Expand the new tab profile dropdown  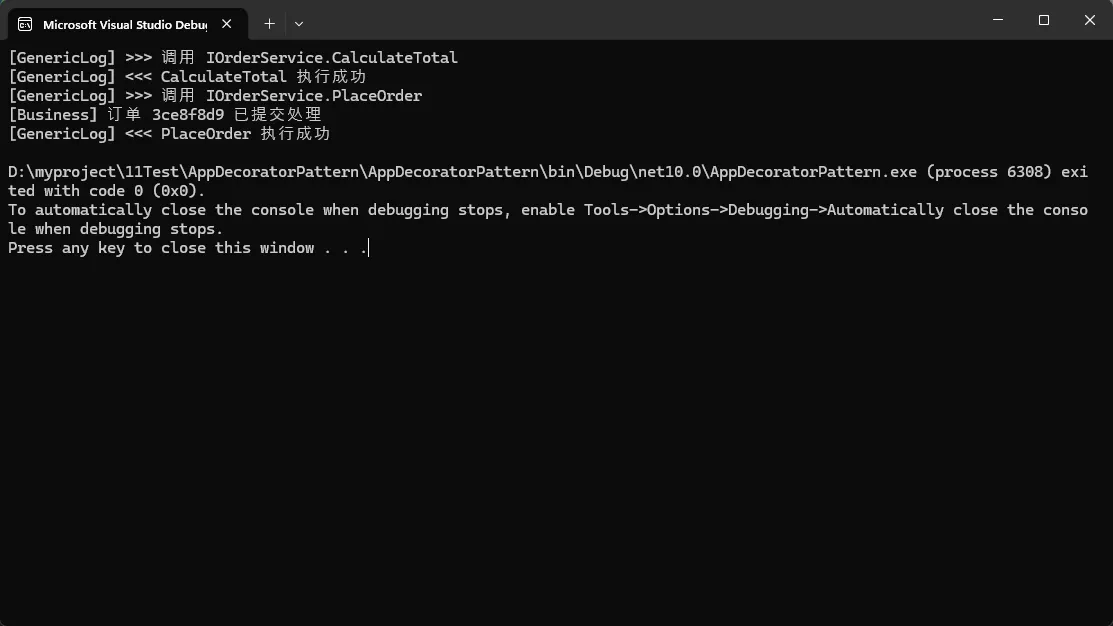pyautogui.click(x=299, y=23)
